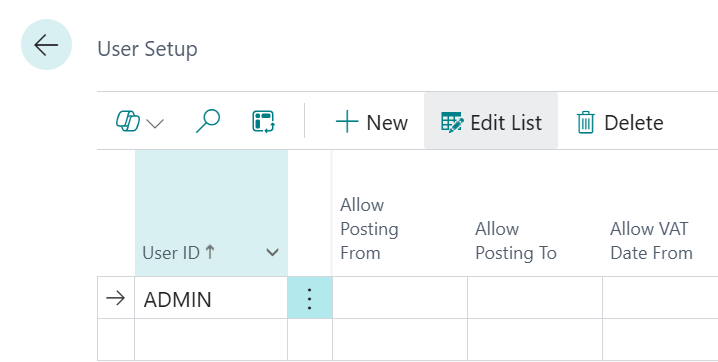Screen dimensions: 718x362
Task: Expand the chevron beside Copilot icon
Action: tap(155, 123)
